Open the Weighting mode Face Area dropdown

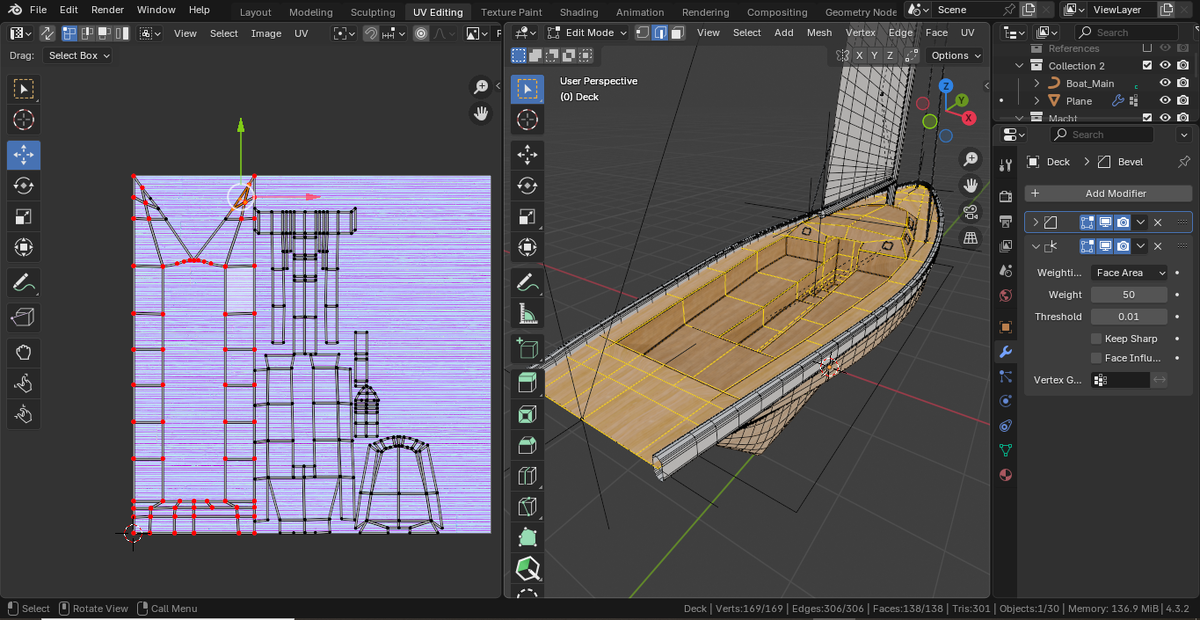click(x=1129, y=273)
